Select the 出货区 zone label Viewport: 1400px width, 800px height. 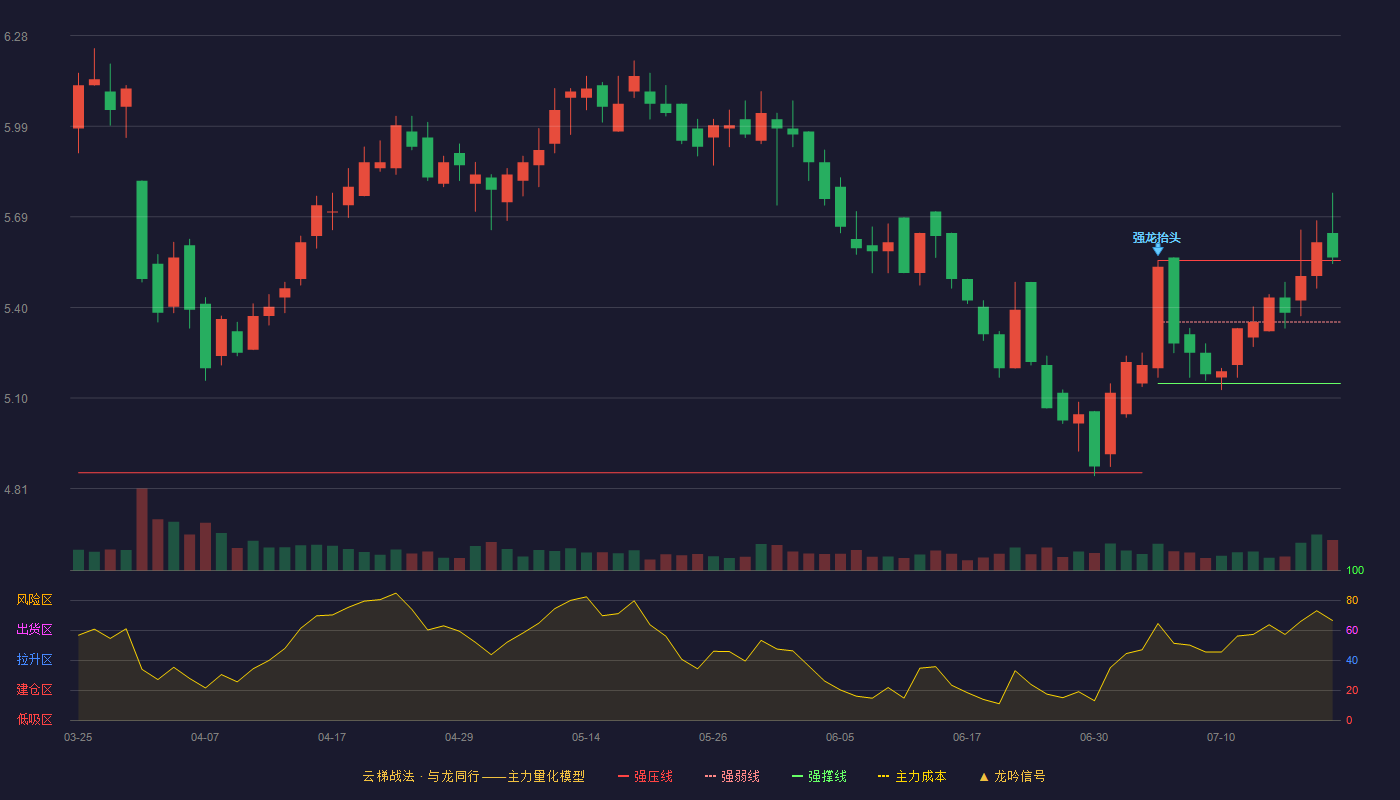pyautogui.click(x=34, y=630)
